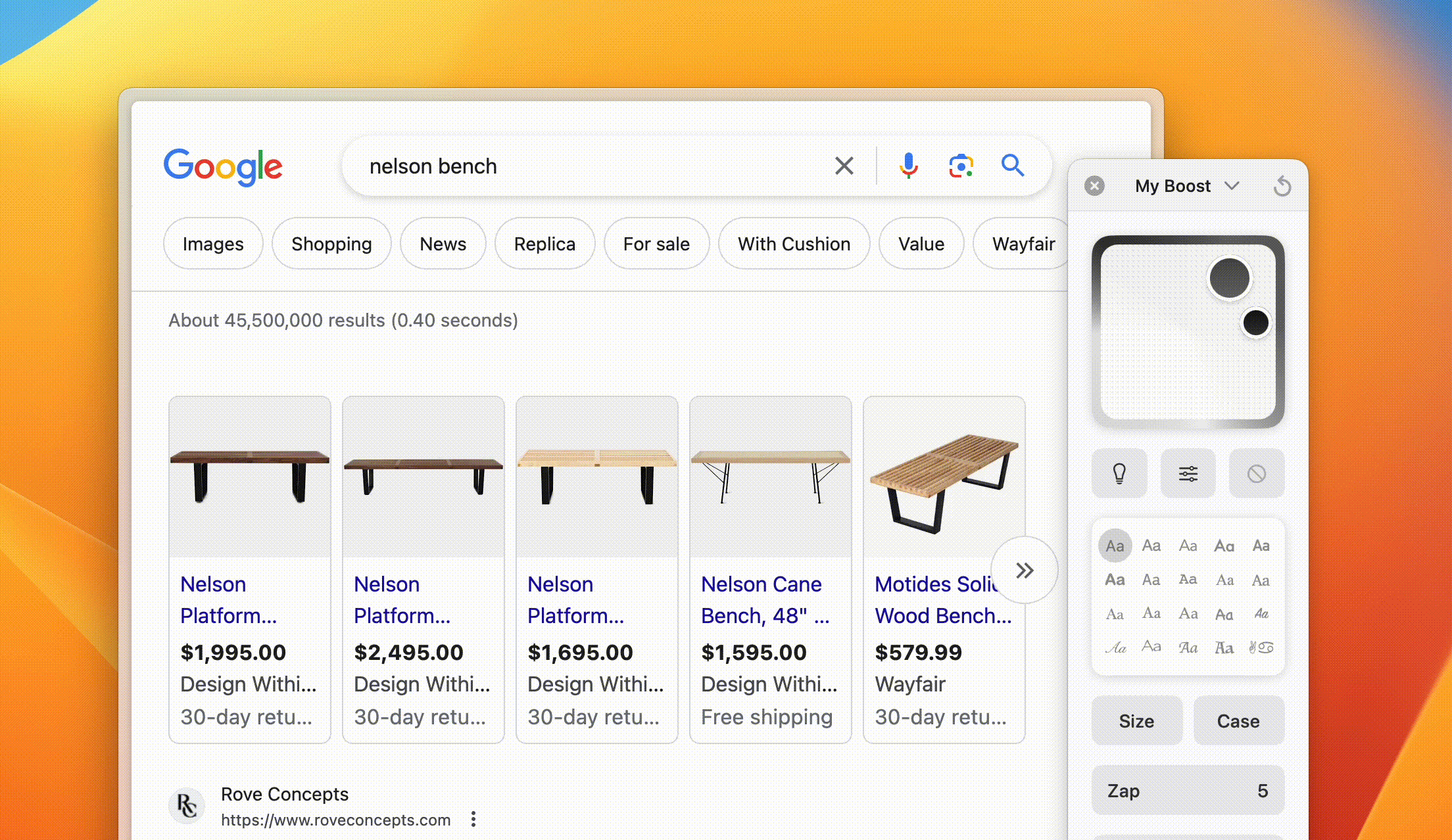Open Google Lens camera search

(961, 166)
